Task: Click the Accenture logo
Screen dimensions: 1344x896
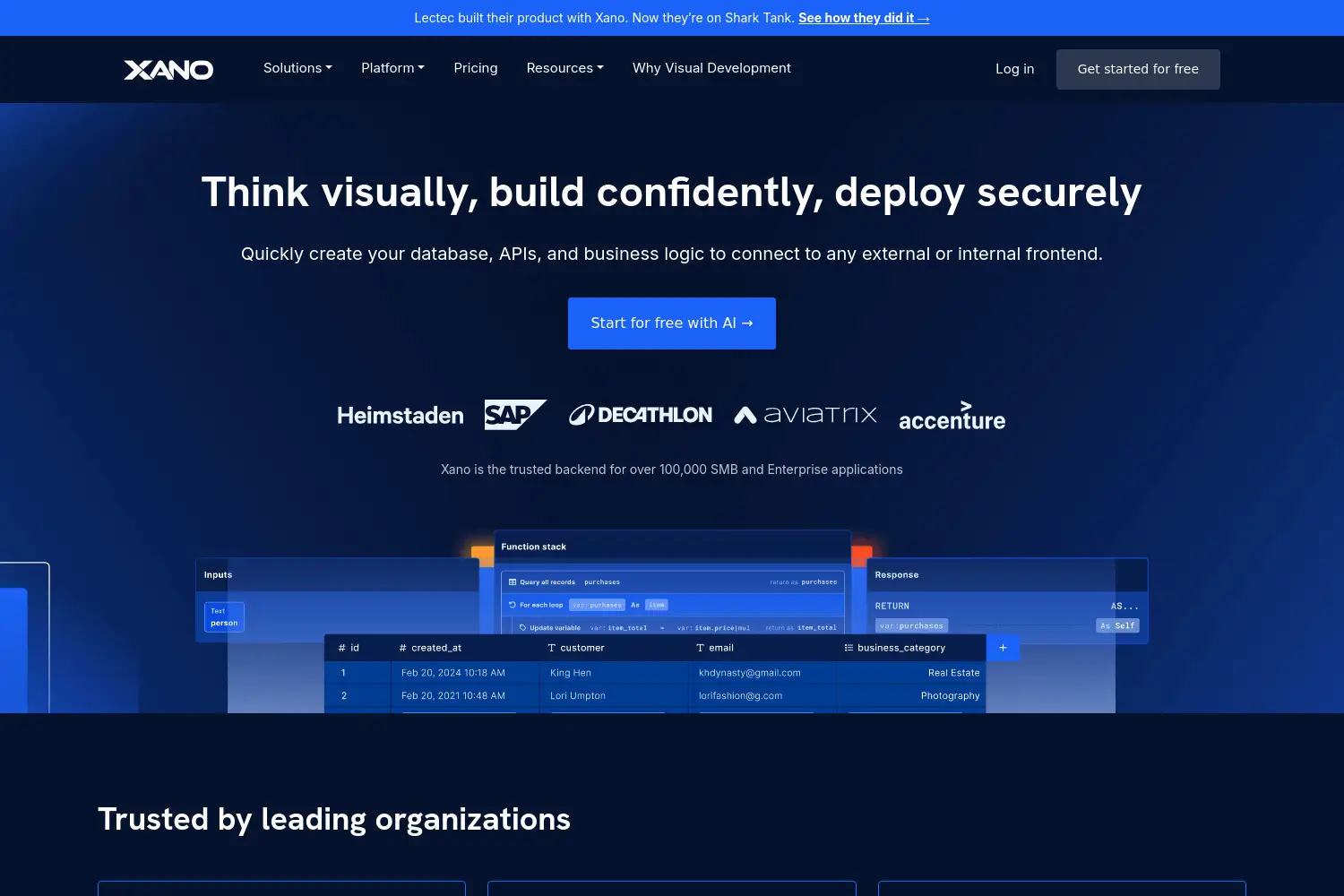Action: tap(952, 417)
